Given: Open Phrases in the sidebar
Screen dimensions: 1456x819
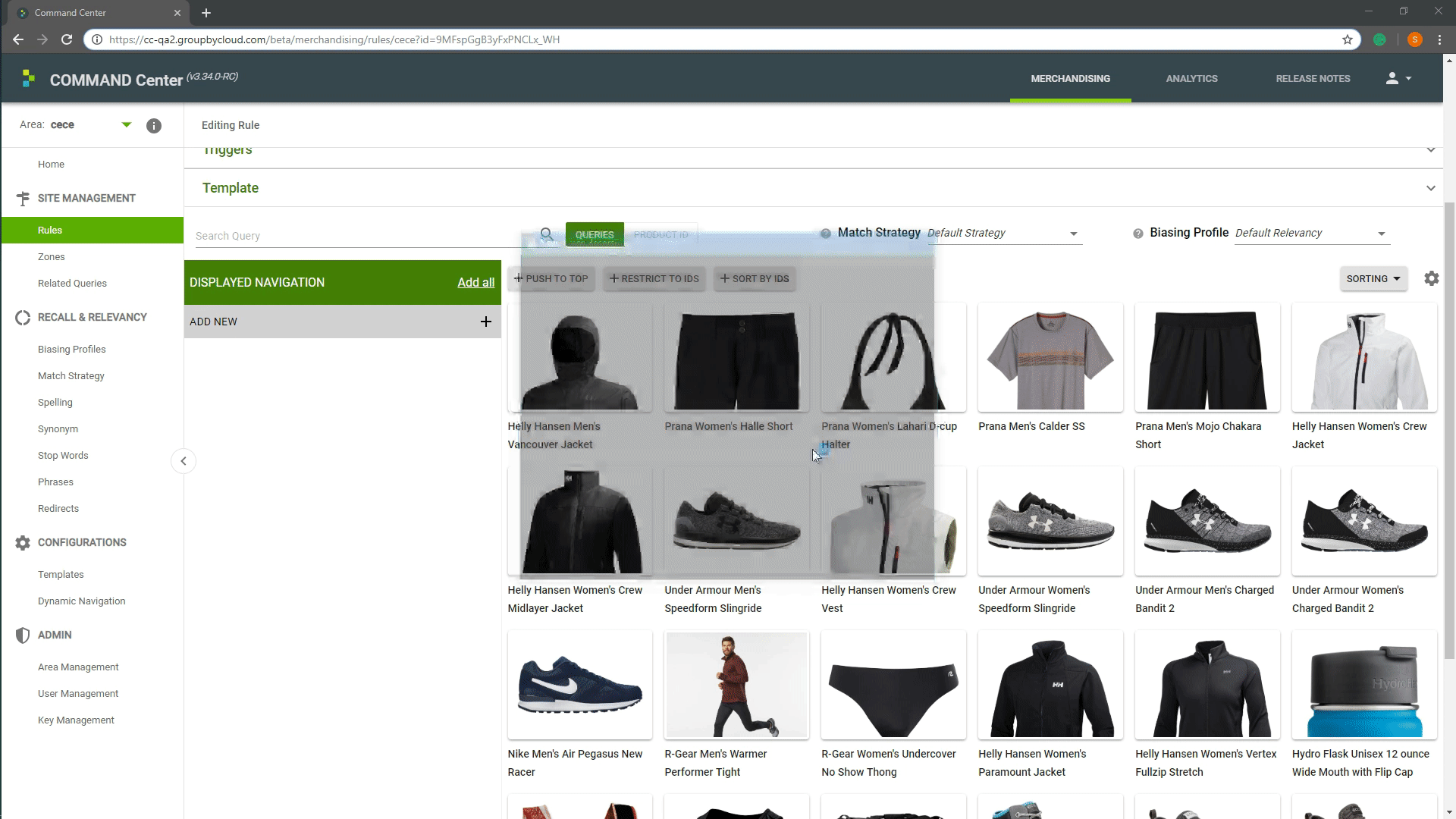Looking at the screenshot, I should (55, 482).
